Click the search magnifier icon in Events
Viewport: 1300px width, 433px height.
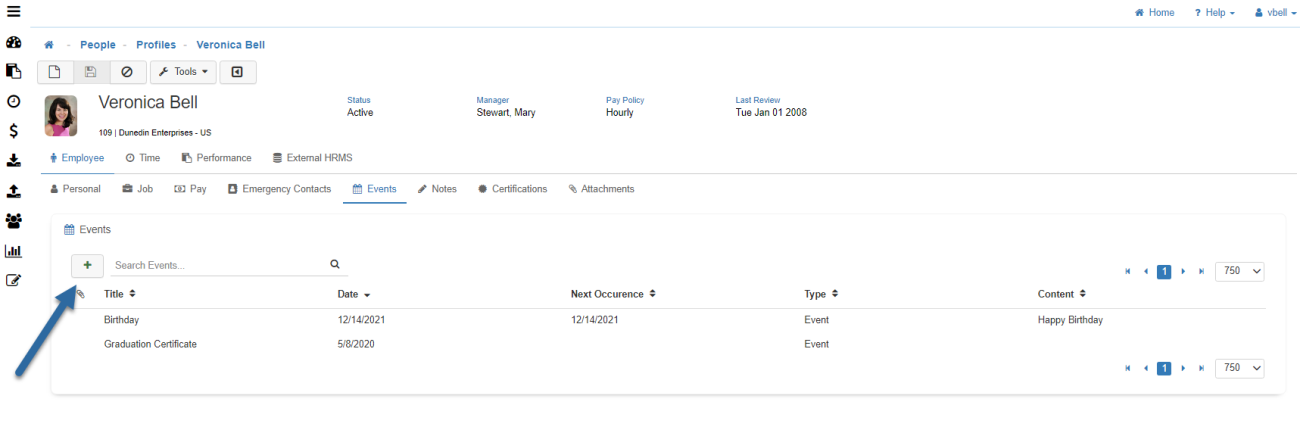coord(335,265)
